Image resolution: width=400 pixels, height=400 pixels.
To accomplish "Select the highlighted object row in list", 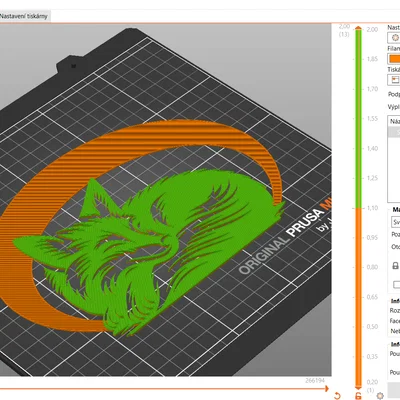I will coord(395,132).
